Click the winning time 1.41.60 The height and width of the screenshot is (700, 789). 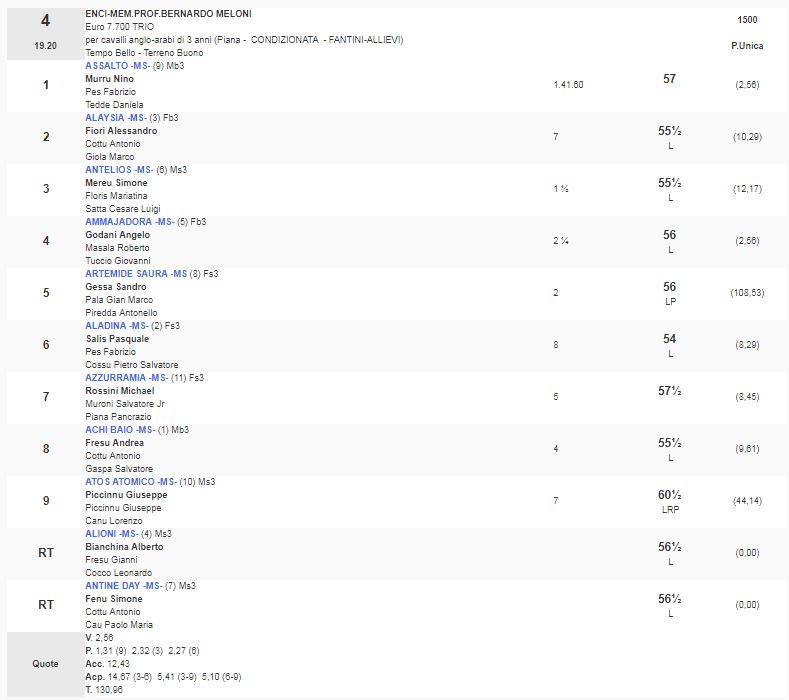568,85
